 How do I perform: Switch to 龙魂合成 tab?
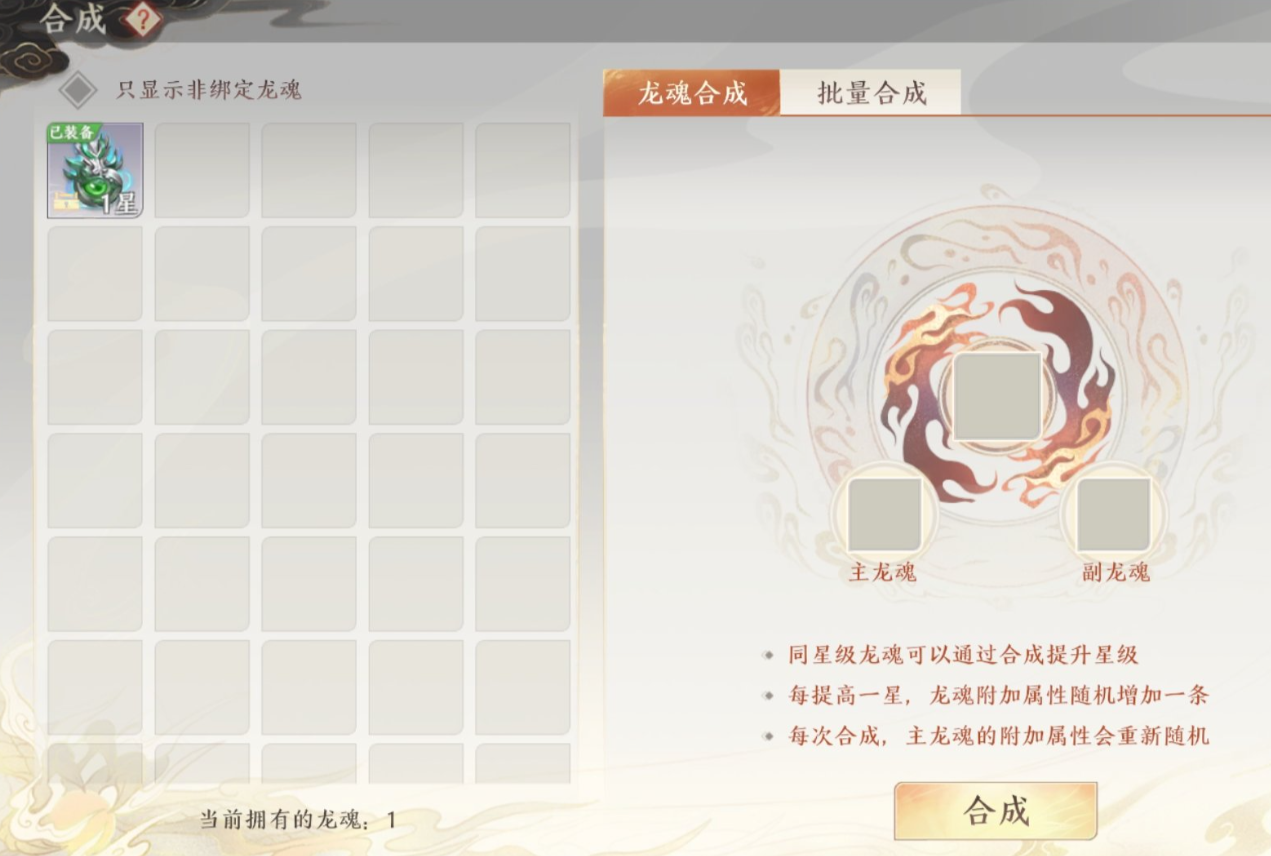[692, 93]
